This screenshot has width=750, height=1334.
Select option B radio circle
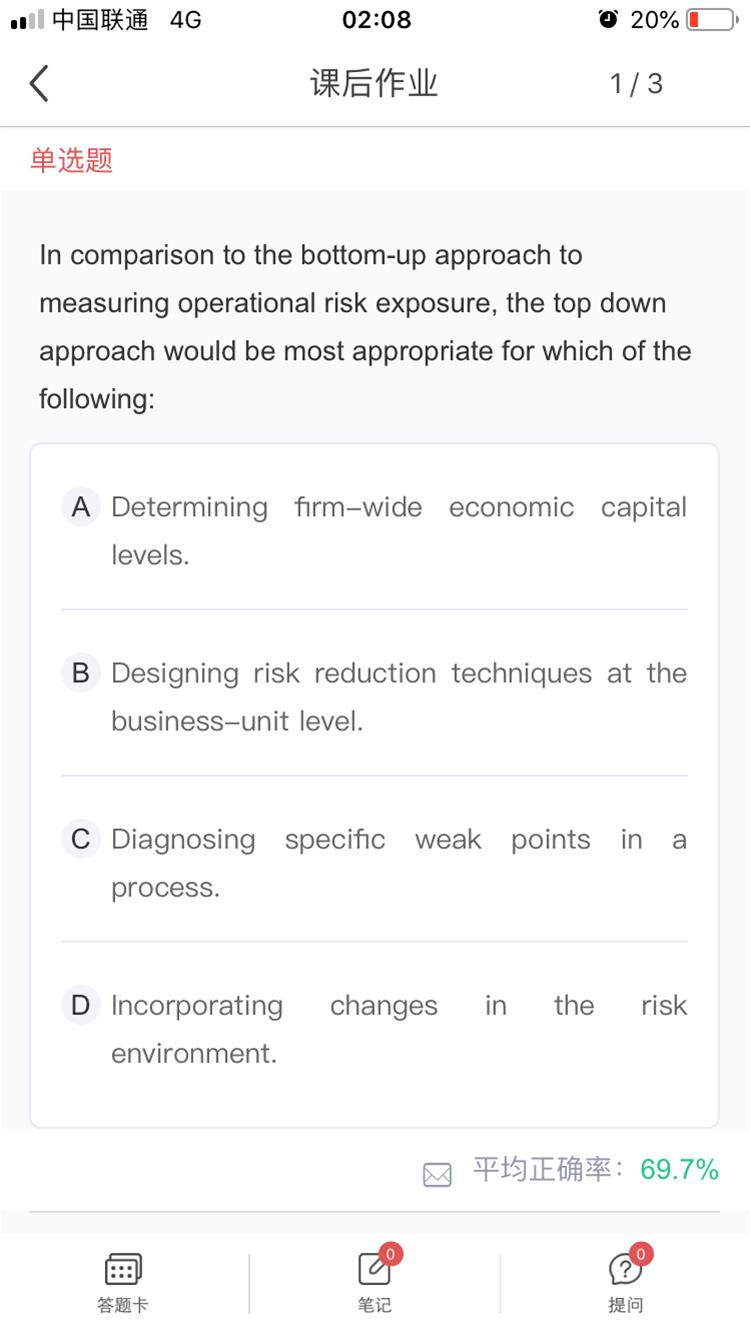81,673
